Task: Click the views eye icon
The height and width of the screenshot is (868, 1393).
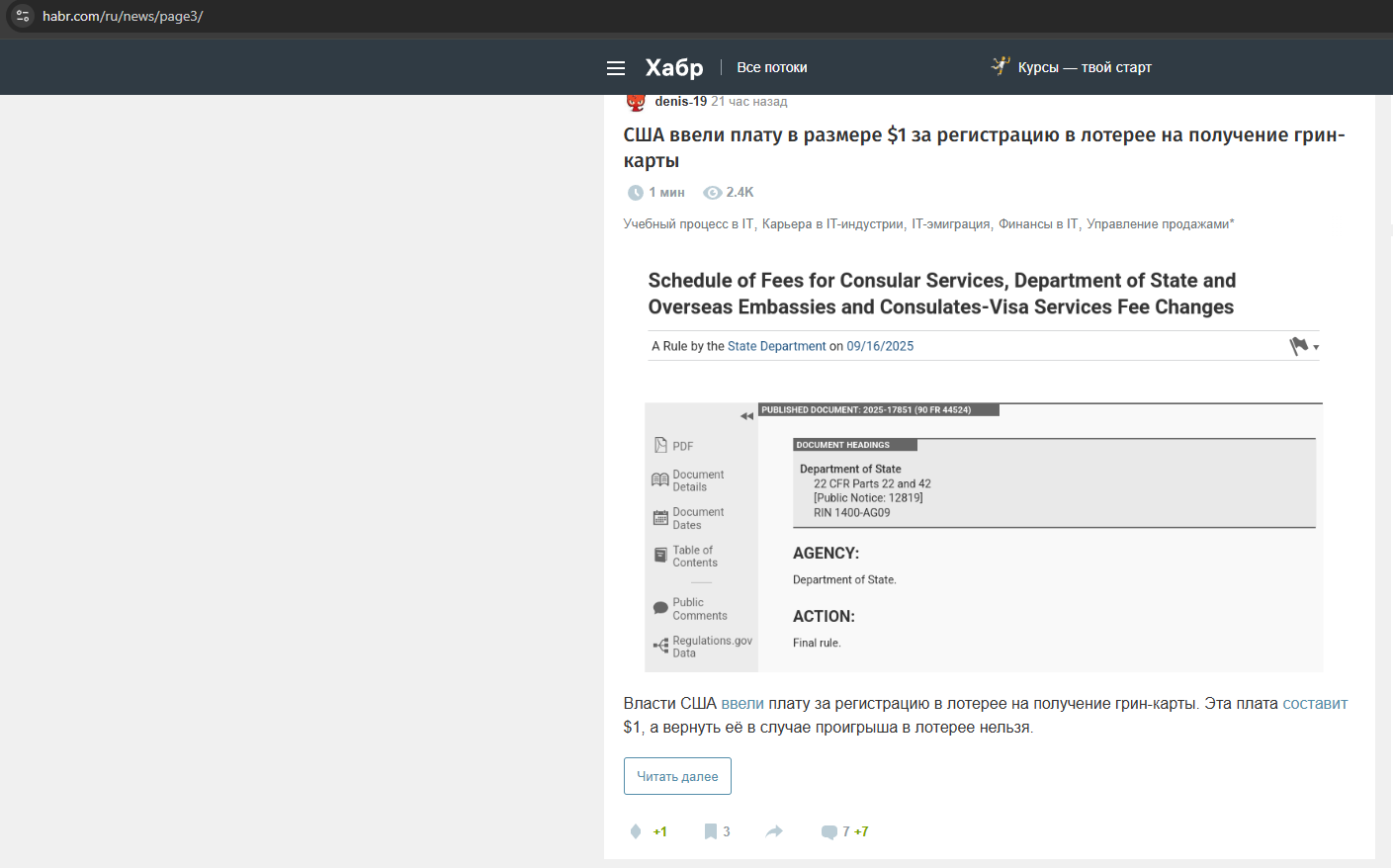Action: pos(712,193)
